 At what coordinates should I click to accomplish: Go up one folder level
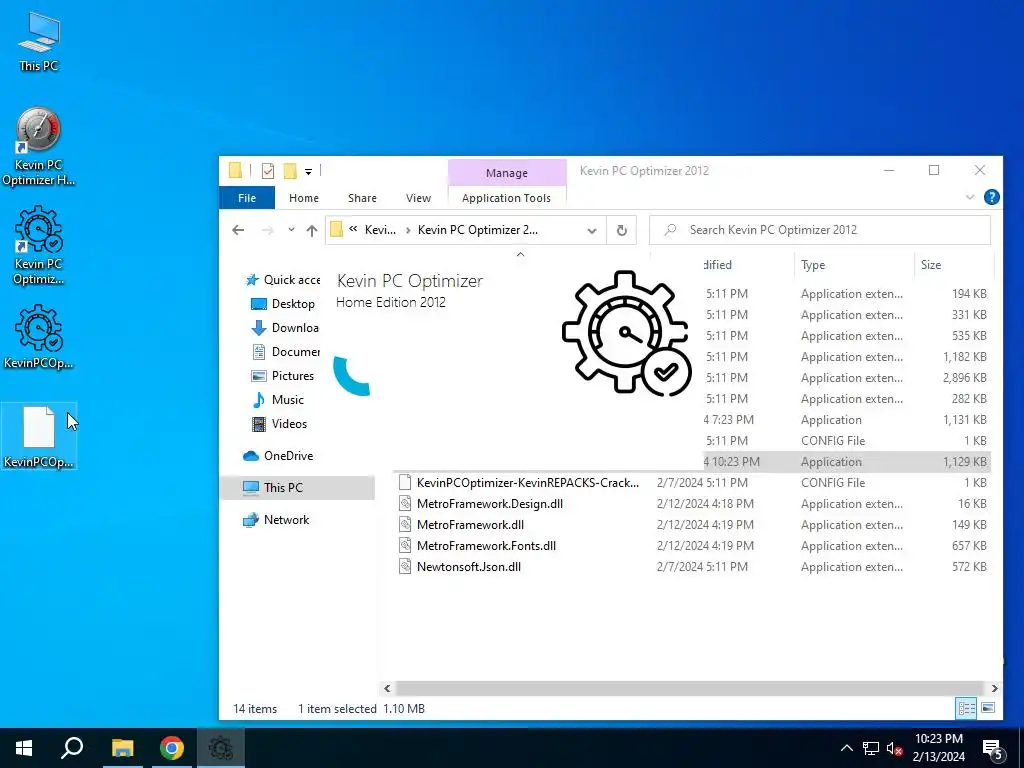[x=312, y=230]
